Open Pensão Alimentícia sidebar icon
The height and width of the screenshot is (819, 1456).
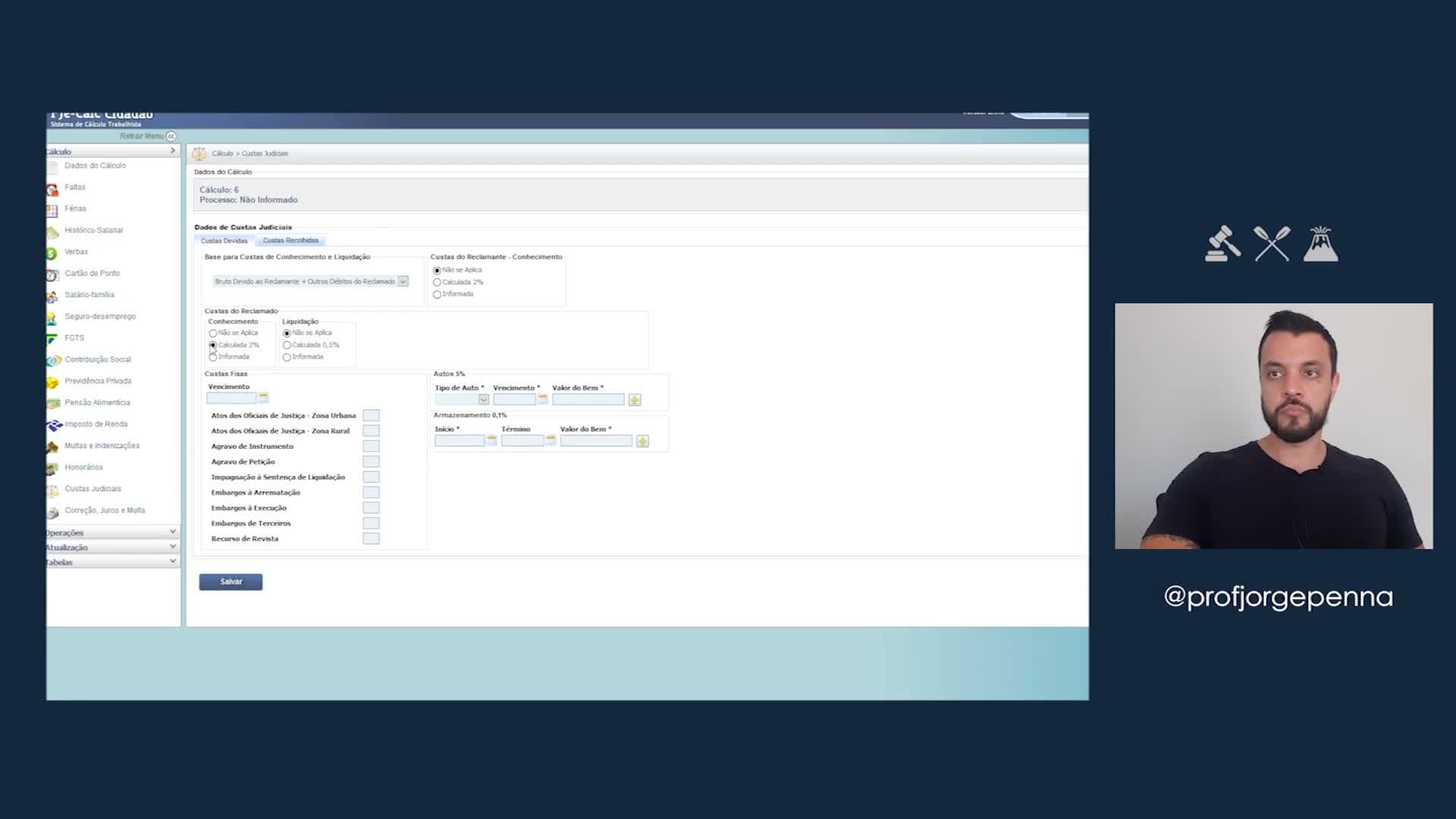coord(52,404)
